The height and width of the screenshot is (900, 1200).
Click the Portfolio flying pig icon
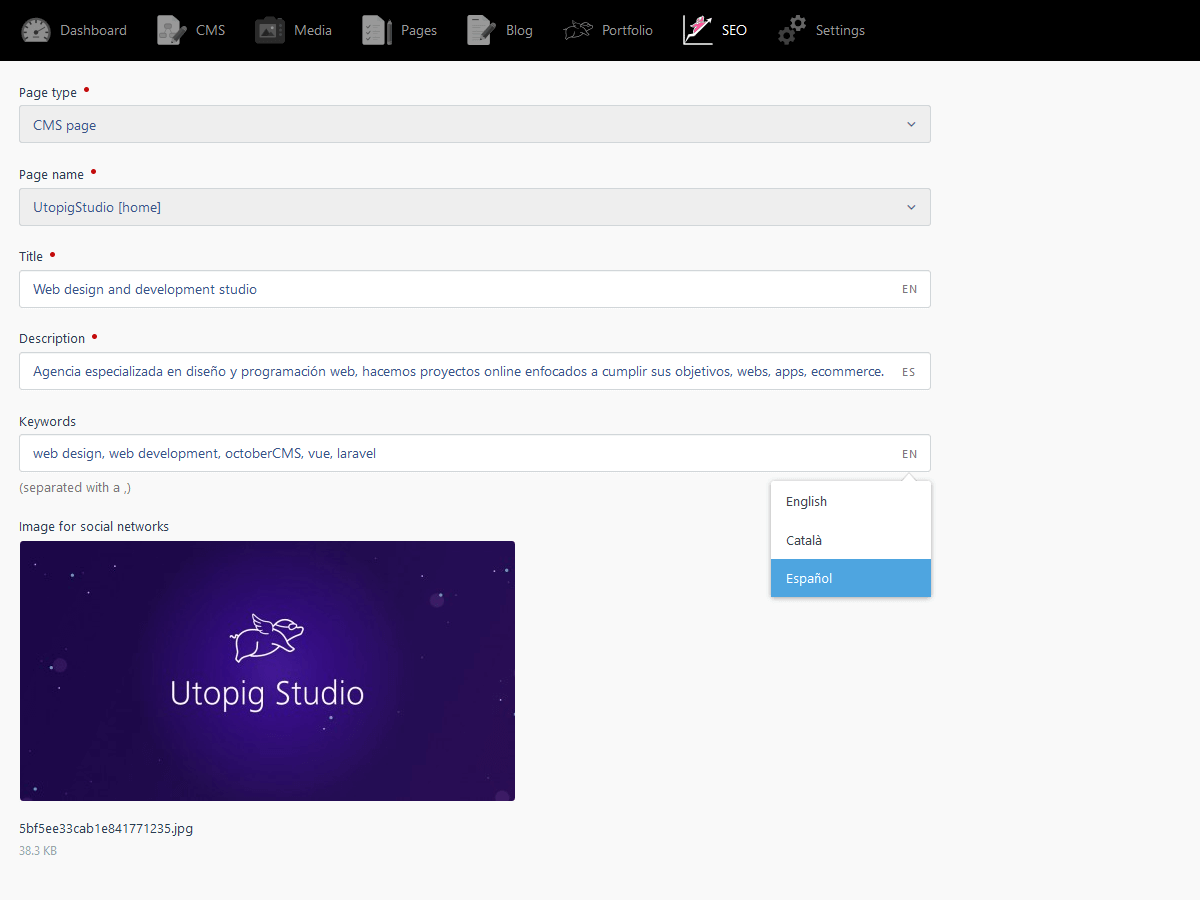coord(578,30)
